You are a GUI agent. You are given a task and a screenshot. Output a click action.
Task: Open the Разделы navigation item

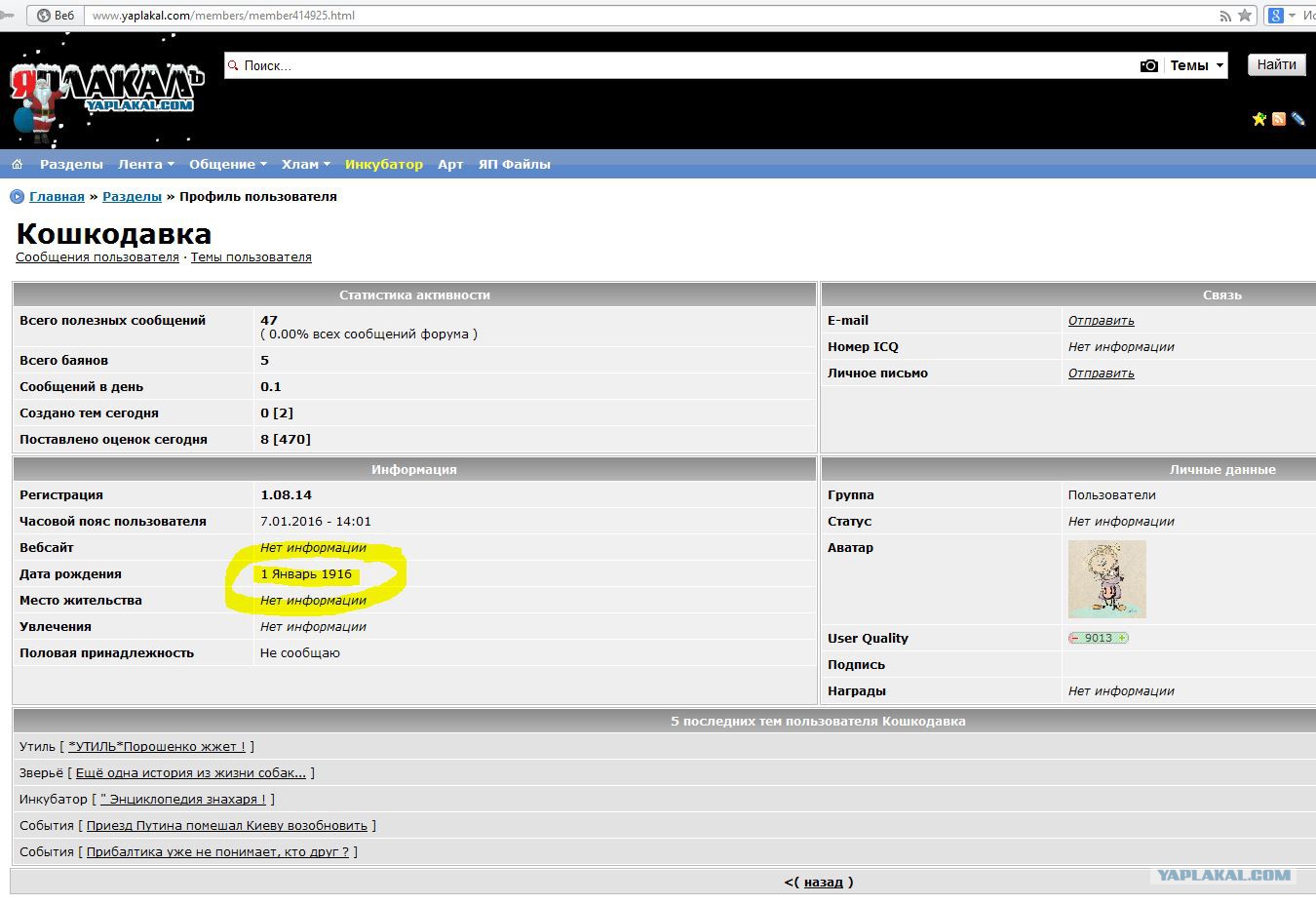pos(71,164)
